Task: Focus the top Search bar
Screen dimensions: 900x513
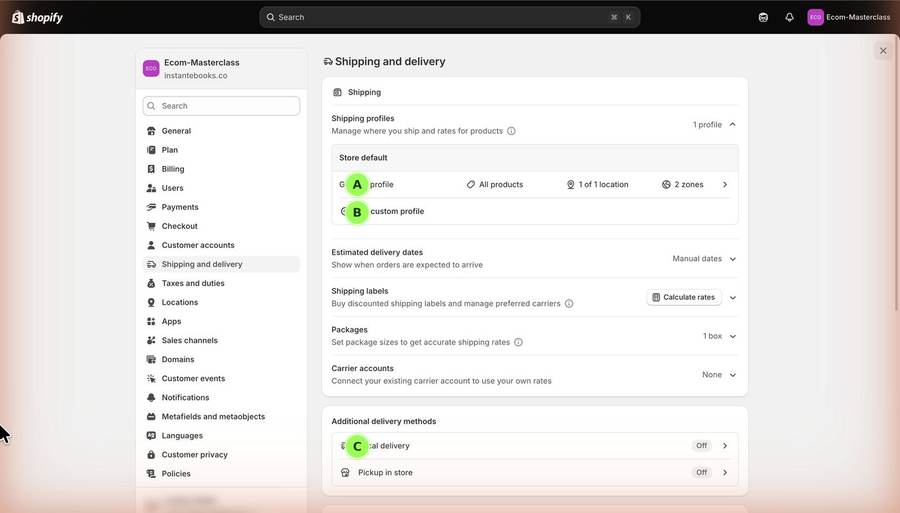Action: pos(449,17)
